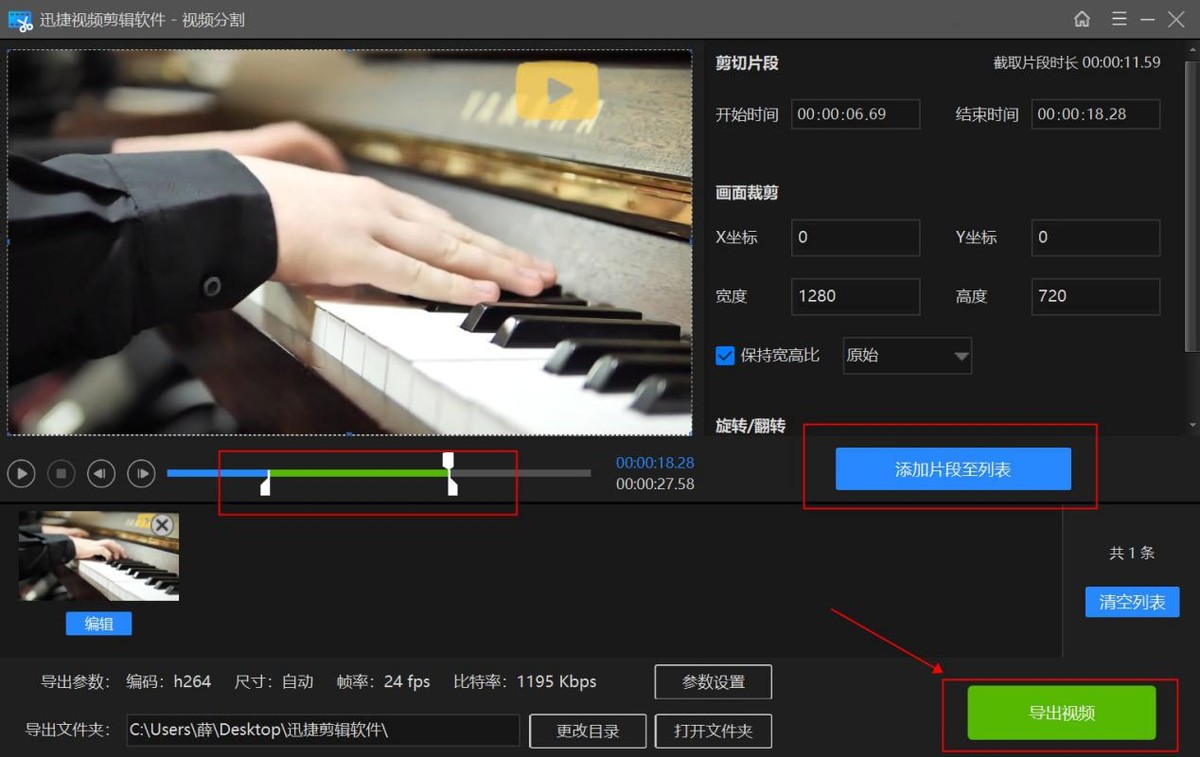1200x757 pixels.
Task: Open 参数设置 export settings
Action: click(713, 682)
